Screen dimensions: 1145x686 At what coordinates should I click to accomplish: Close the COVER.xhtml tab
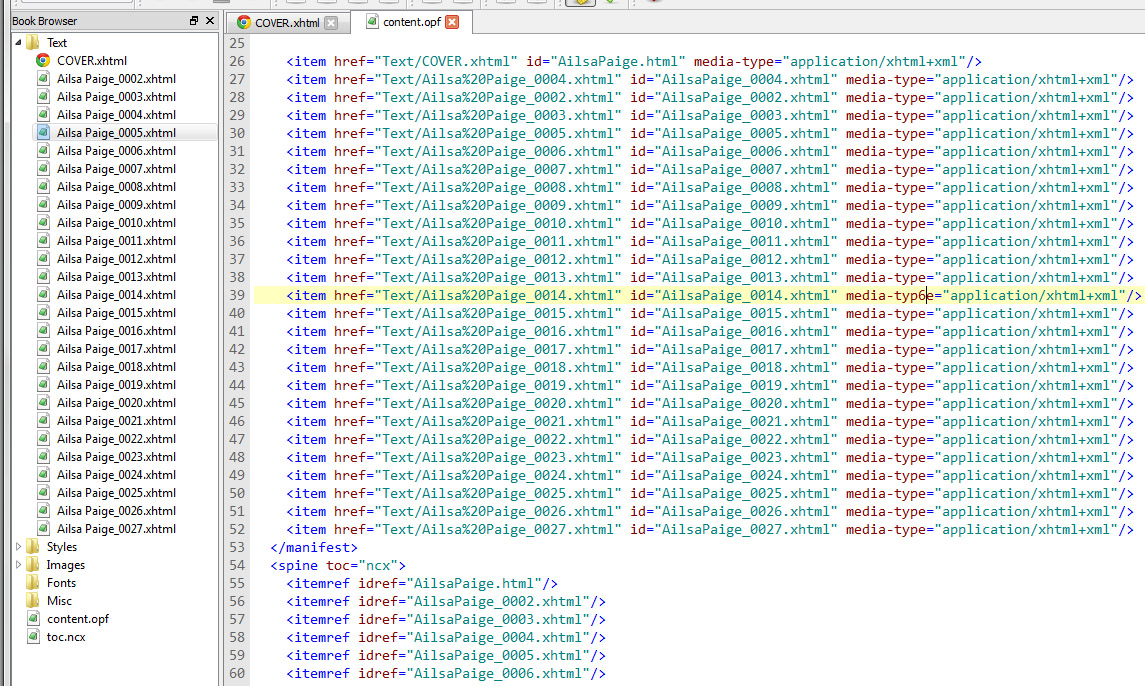tap(331, 23)
